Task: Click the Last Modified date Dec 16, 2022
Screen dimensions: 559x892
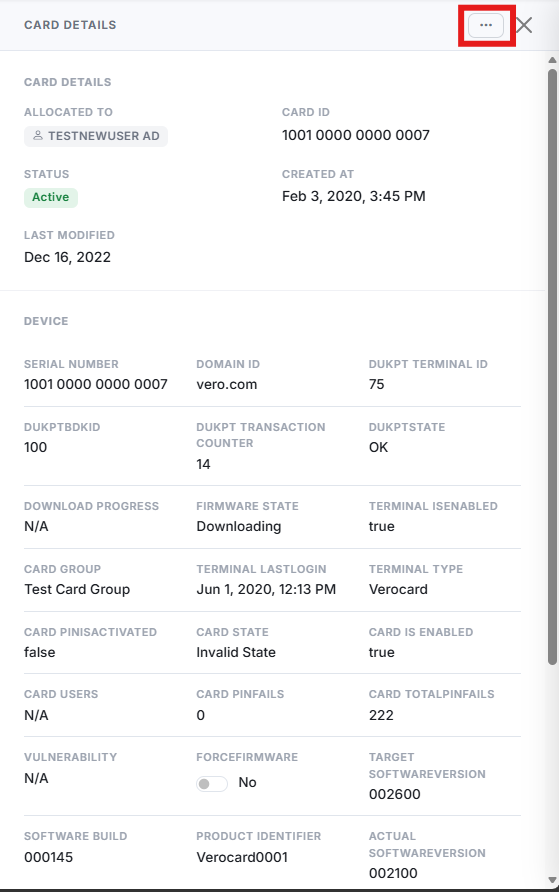Action: click(67, 258)
